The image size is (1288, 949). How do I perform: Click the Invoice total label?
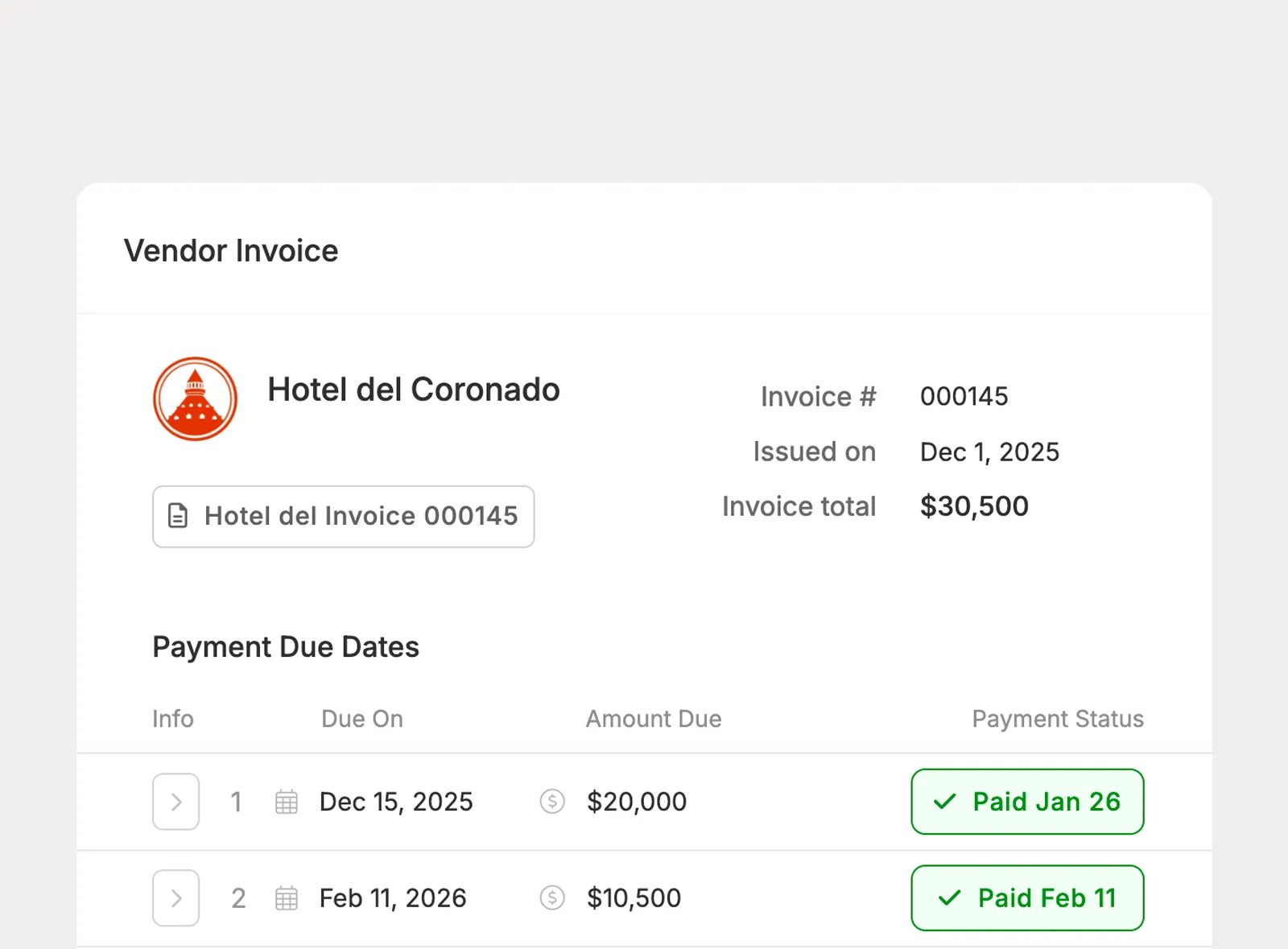point(799,506)
